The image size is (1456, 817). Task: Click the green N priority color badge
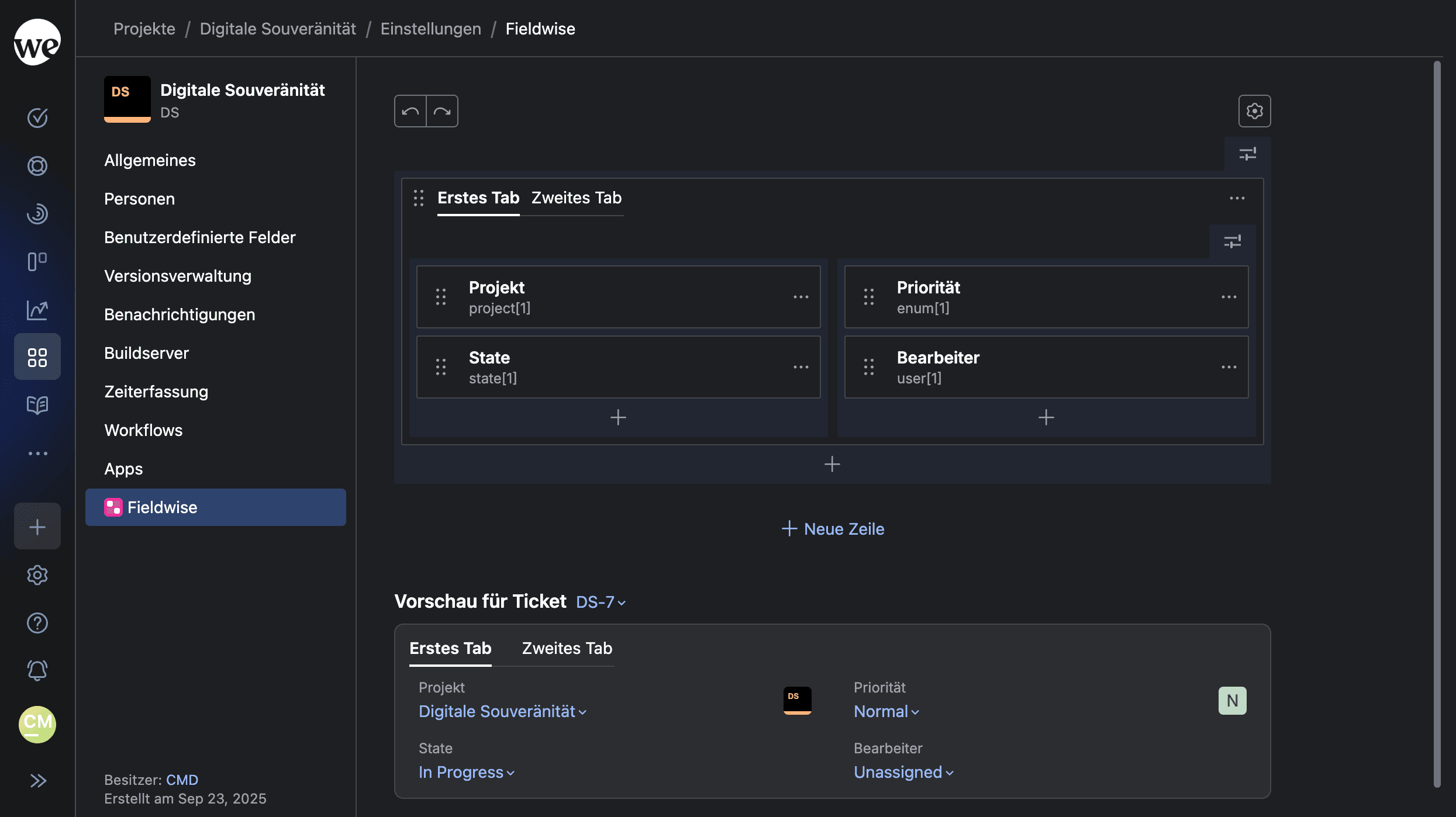click(x=1232, y=700)
